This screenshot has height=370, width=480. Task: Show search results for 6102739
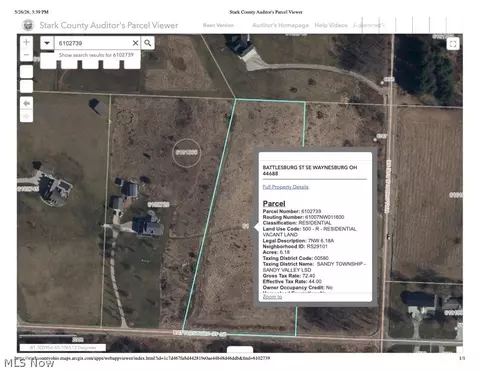pyautogui.click(x=96, y=55)
